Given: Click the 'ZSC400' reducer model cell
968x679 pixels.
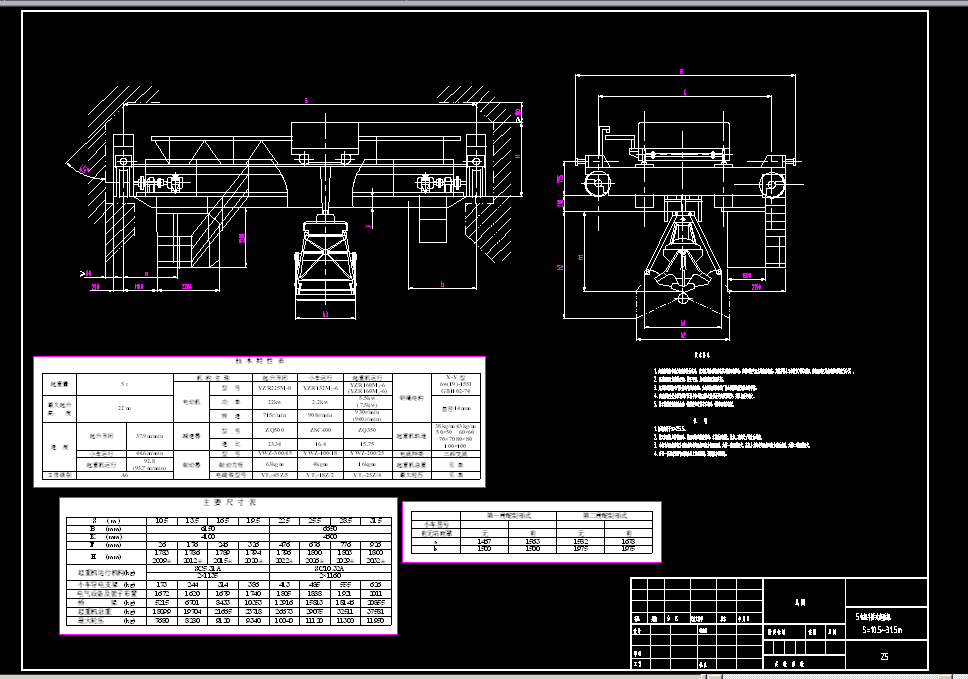Looking at the screenshot, I should pos(321,430).
